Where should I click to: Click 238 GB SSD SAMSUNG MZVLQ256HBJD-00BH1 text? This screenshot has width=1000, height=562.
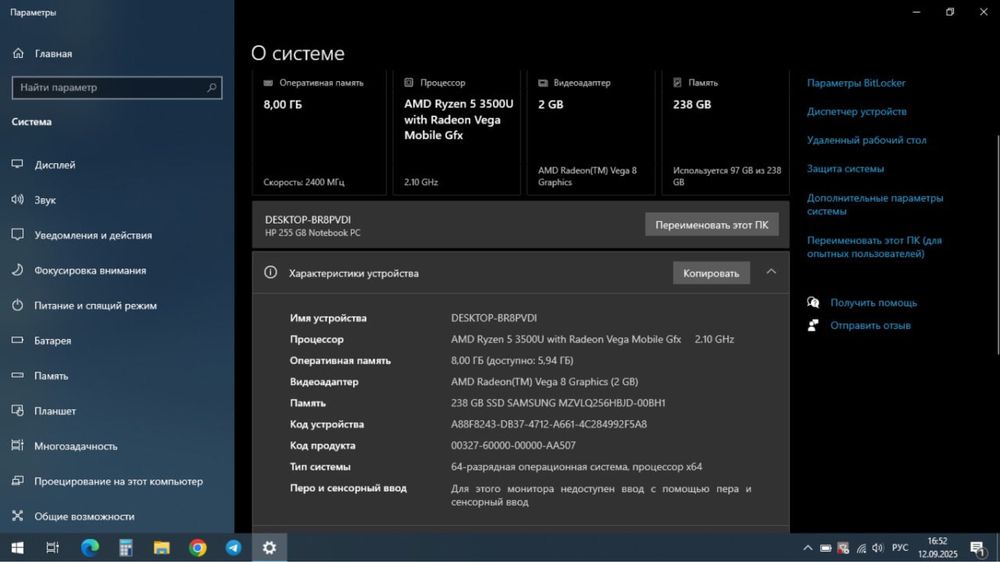558,403
